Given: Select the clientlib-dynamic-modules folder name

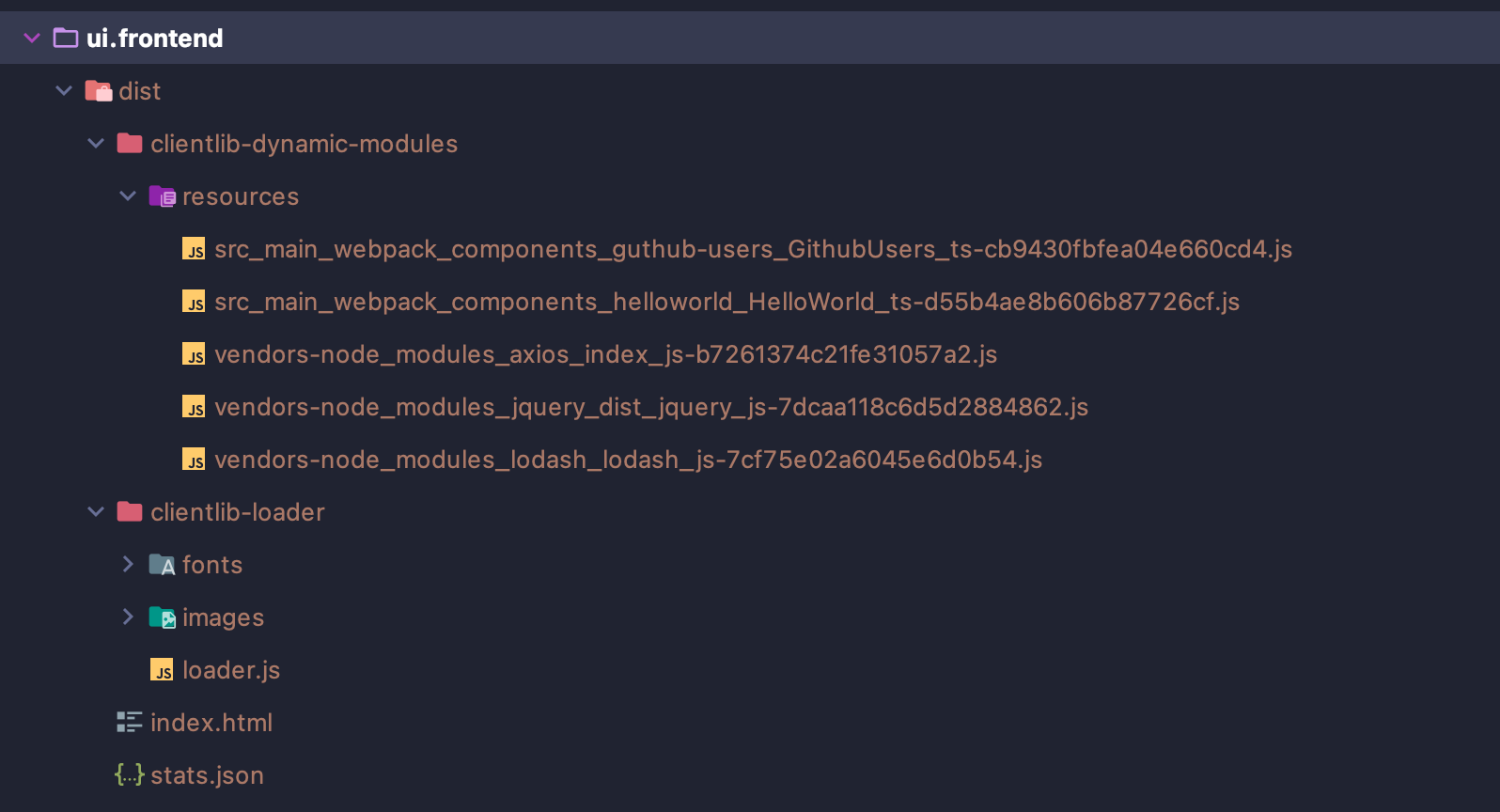Looking at the screenshot, I should [305, 144].
